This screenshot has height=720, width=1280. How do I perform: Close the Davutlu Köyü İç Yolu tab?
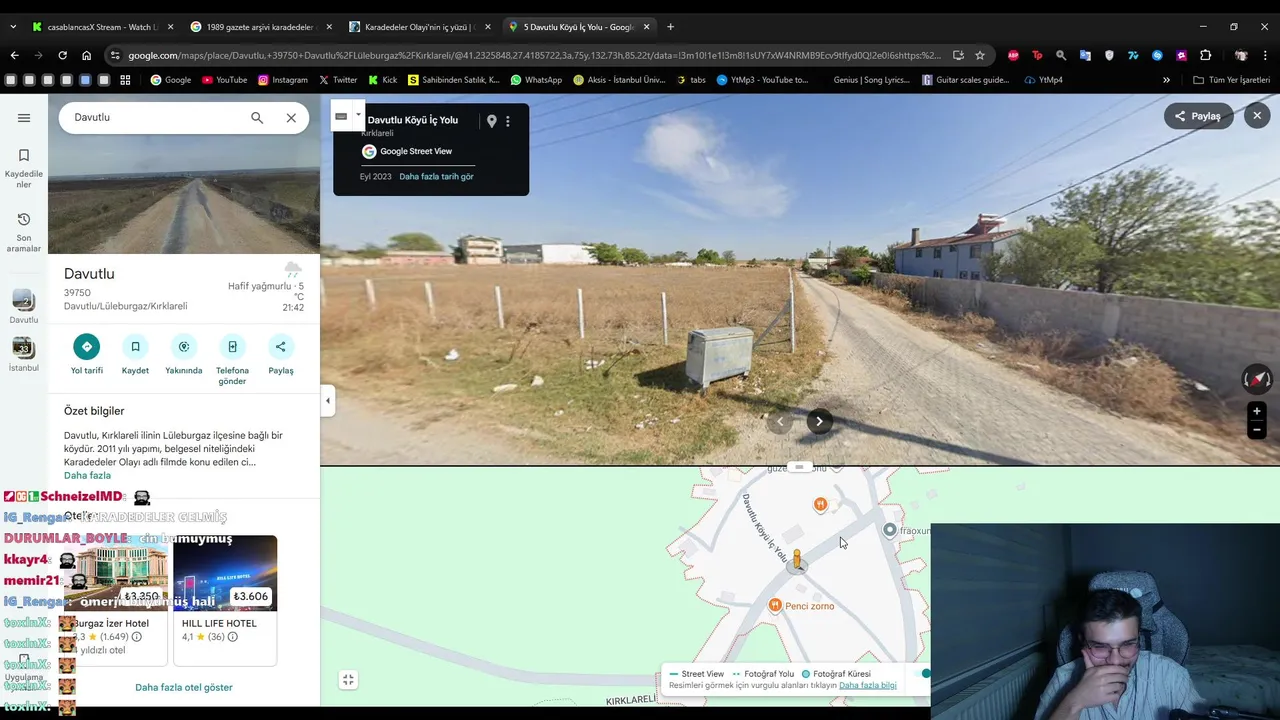click(646, 27)
